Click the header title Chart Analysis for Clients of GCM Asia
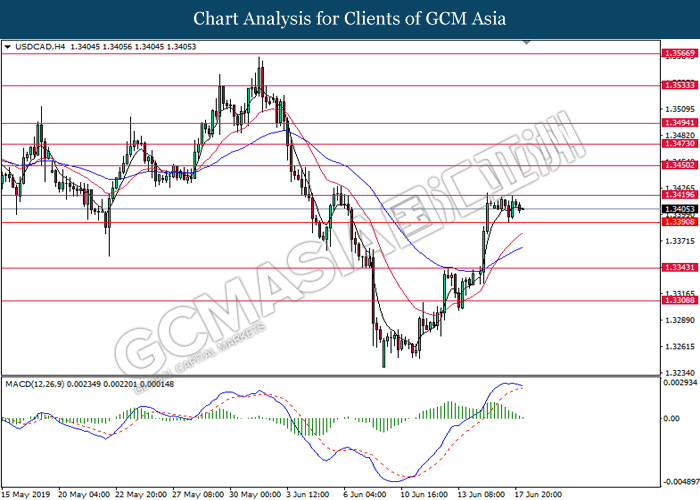Image resolution: width=700 pixels, height=500 pixels. click(350, 19)
